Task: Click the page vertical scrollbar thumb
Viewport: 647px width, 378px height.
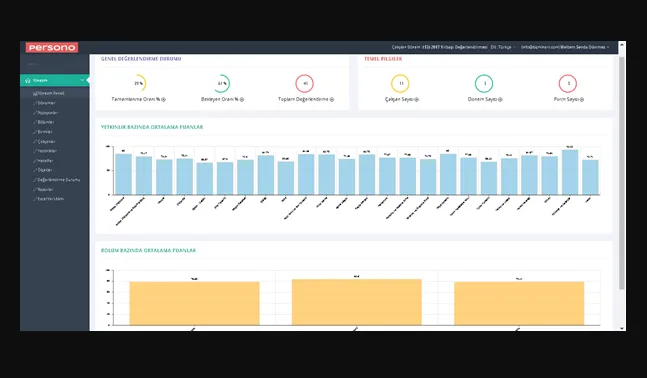Action: point(622,173)
